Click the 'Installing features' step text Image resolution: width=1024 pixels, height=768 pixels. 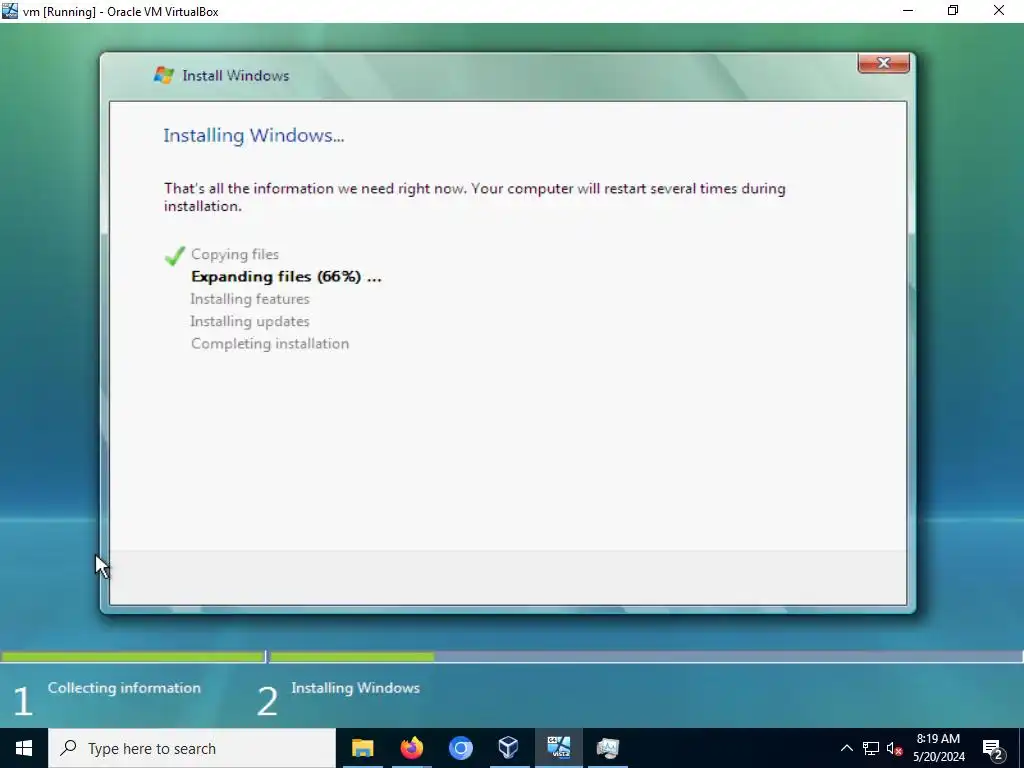(x=250, y=299)
